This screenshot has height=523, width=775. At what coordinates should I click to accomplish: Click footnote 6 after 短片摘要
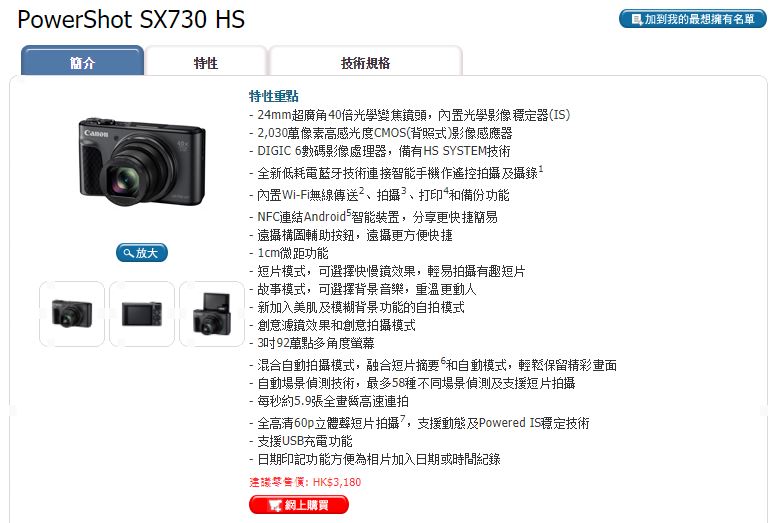[443, 361]
